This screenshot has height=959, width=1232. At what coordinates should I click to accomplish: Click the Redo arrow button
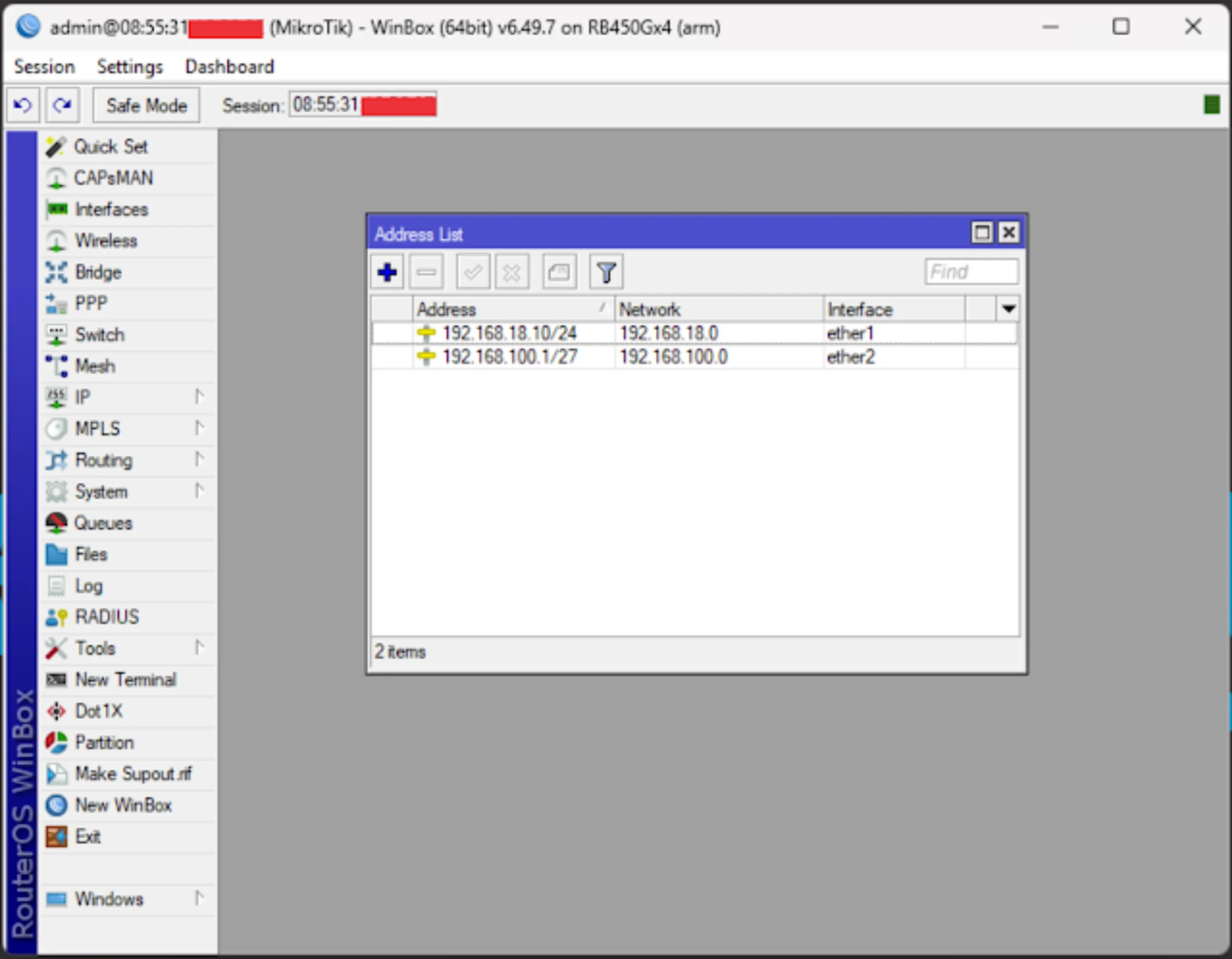[x=62, y=105]
